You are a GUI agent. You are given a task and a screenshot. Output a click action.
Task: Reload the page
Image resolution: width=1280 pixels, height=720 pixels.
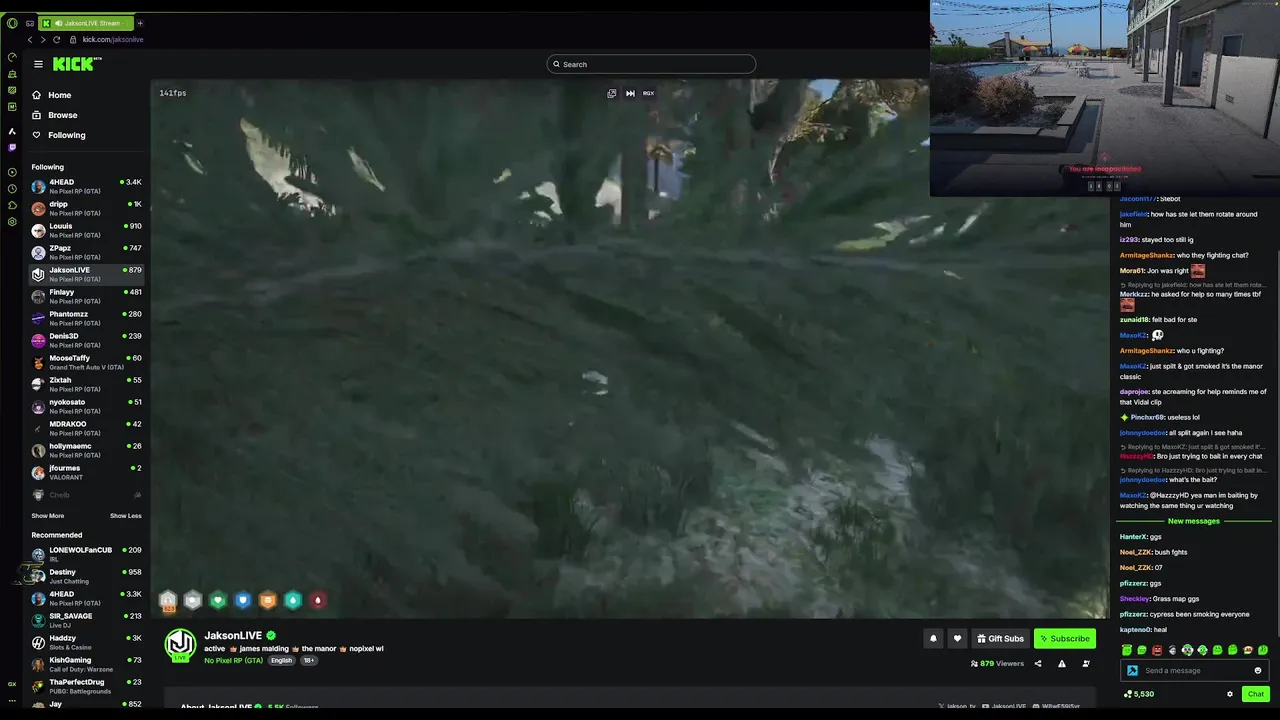[x=57, y=39]
